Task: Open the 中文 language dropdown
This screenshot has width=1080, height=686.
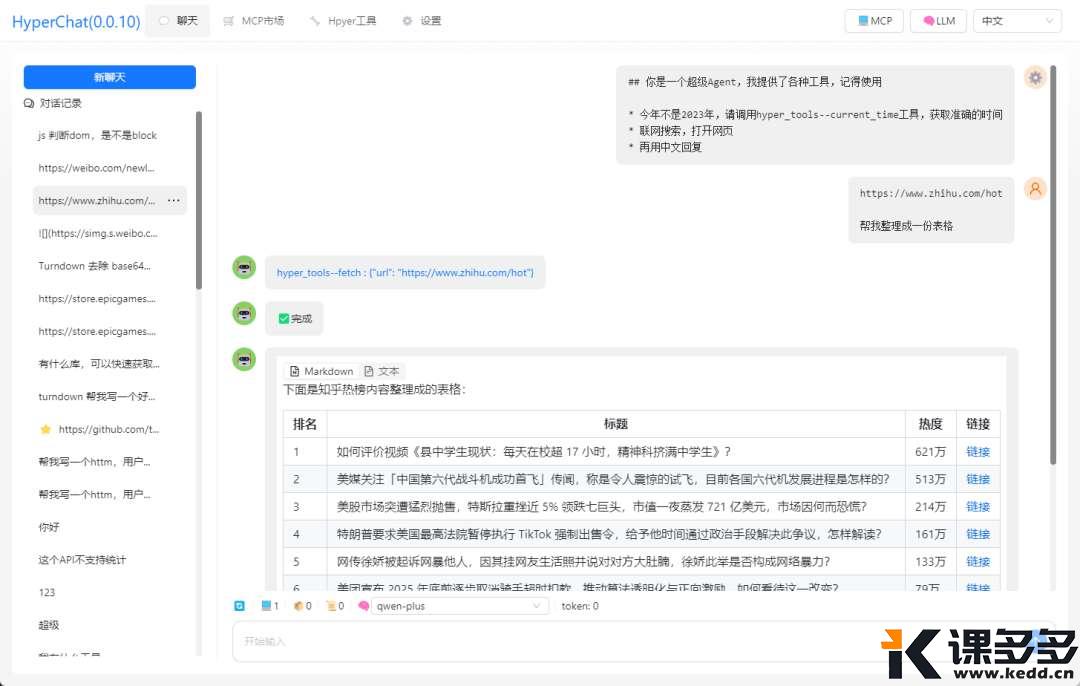Action: [x=1017, y=21]
